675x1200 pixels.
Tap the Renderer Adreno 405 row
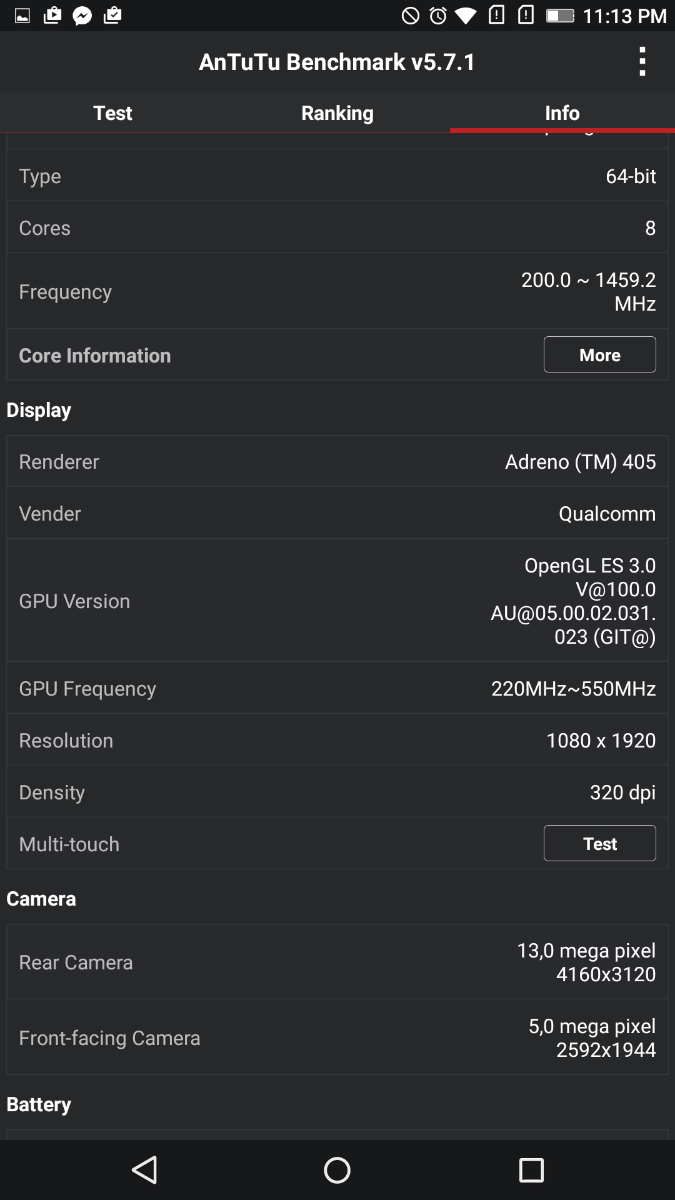tap(337, 462)
